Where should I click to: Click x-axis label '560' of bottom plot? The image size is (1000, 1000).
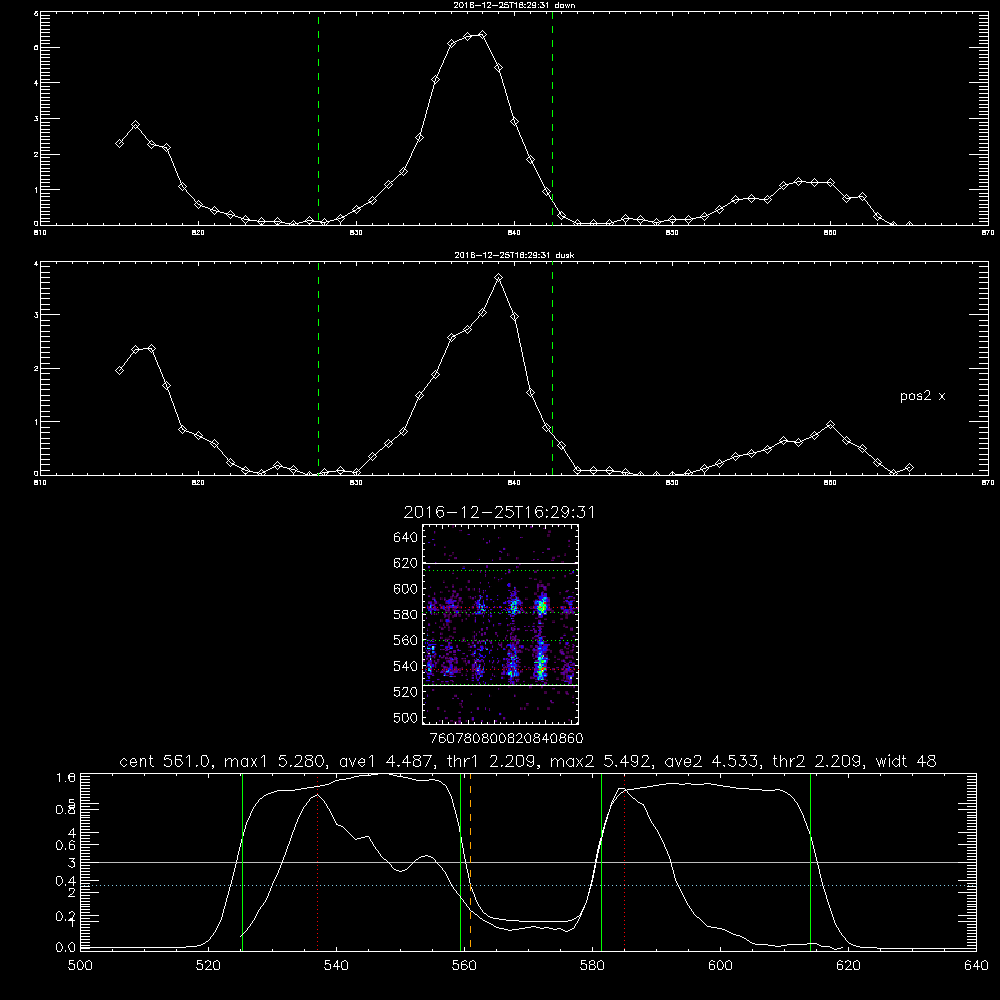point(464,966)
